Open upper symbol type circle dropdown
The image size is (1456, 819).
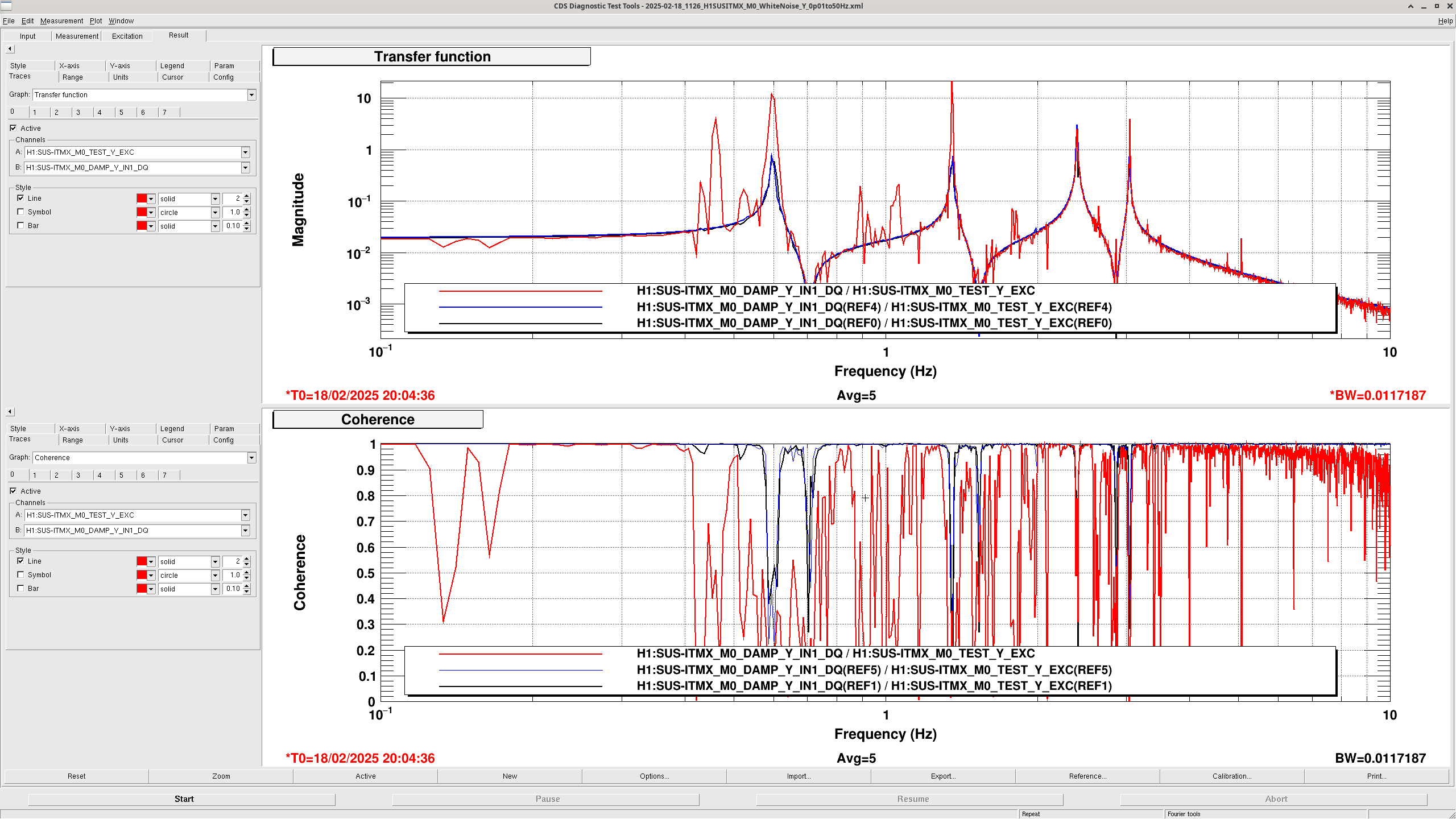pos(215,212)
